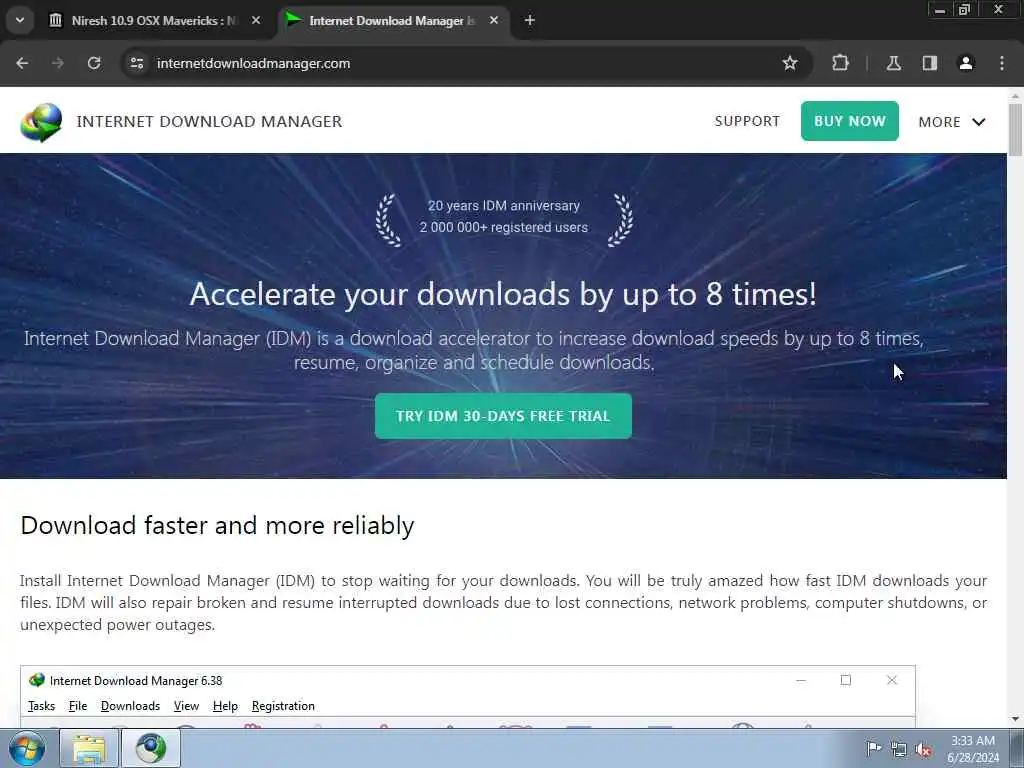This screenshot has width=1024, height=768.
Task: Open the tab search dropdown arrow
Action: tap(20, 20)
